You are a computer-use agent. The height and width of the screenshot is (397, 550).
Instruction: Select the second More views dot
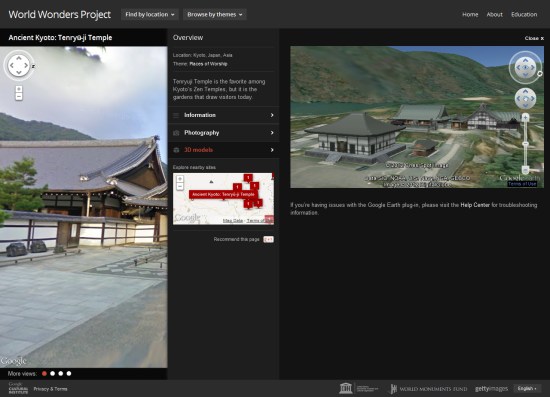(53, 374)
